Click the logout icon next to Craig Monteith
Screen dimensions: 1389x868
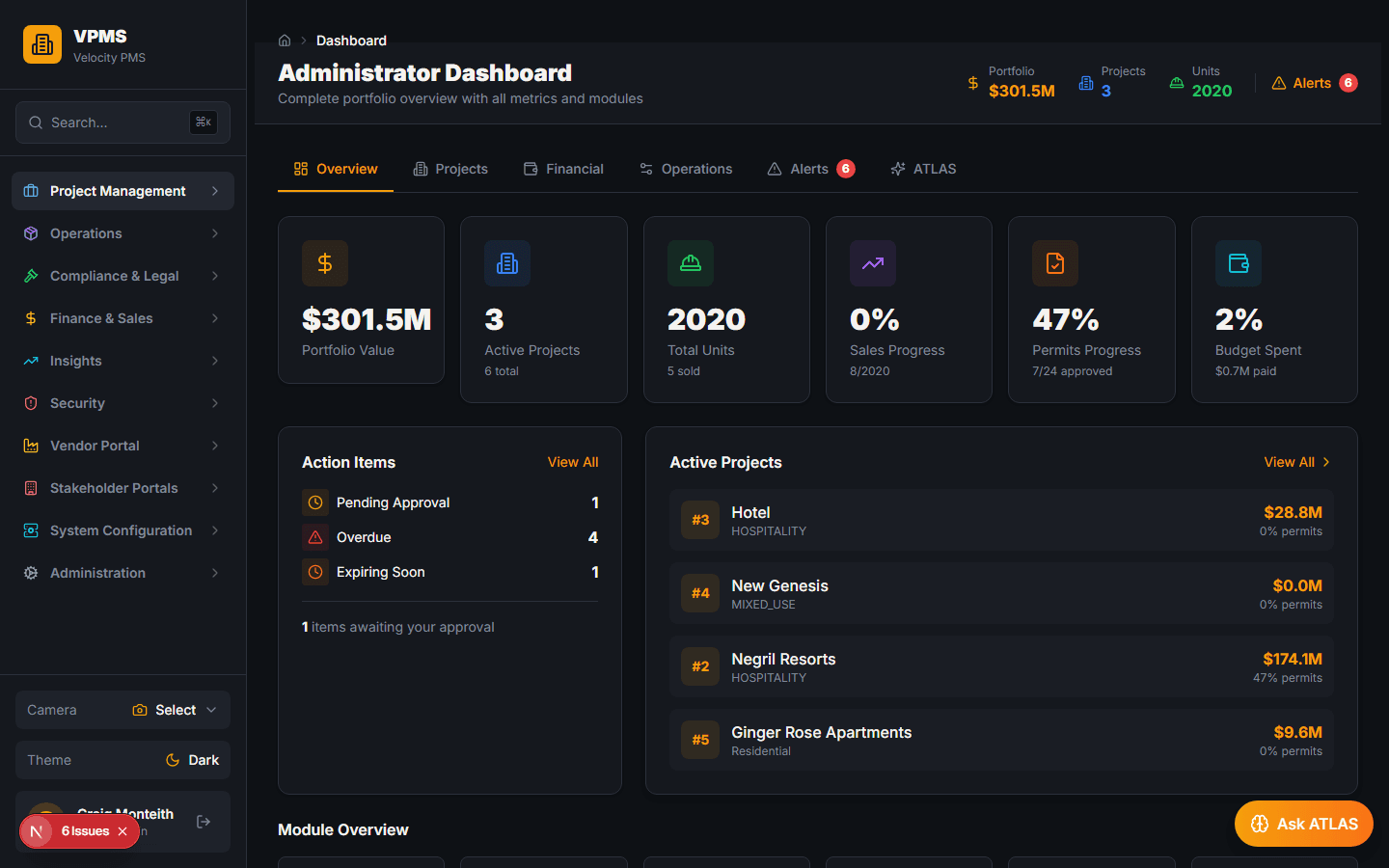click(x=203, y=821)
